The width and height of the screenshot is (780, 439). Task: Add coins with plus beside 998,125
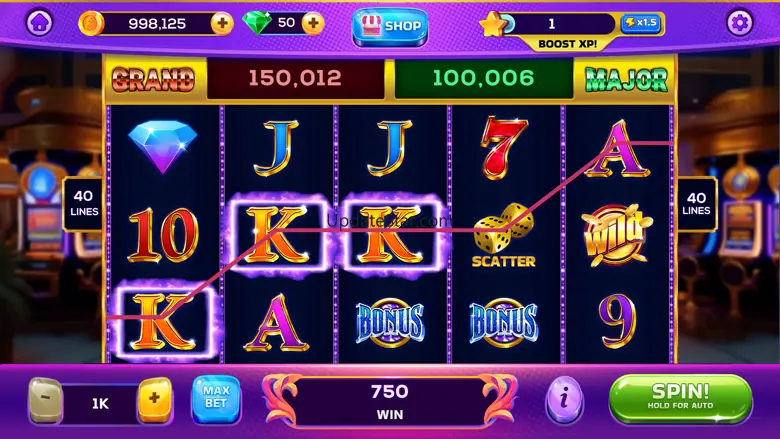[x=222, y=23]
